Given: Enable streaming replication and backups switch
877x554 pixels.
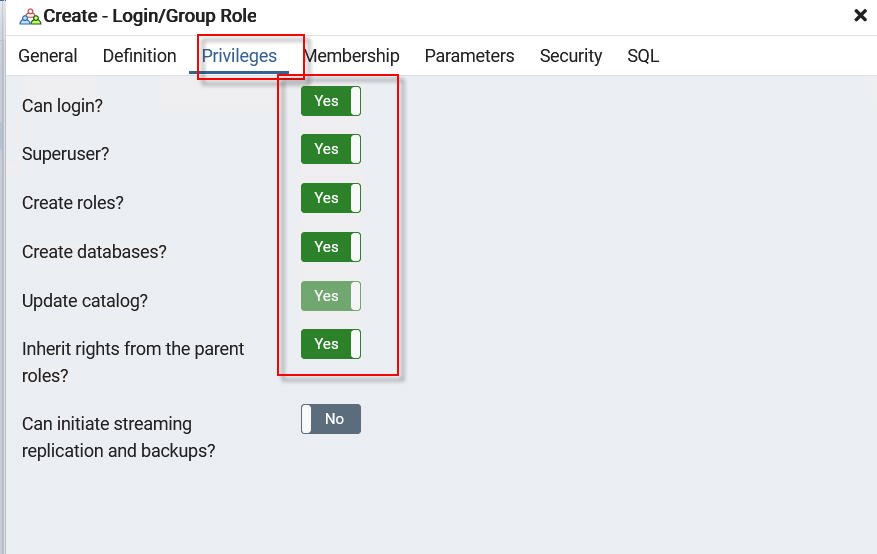Looking at the screenshot, I should click(x=331, y=419).
